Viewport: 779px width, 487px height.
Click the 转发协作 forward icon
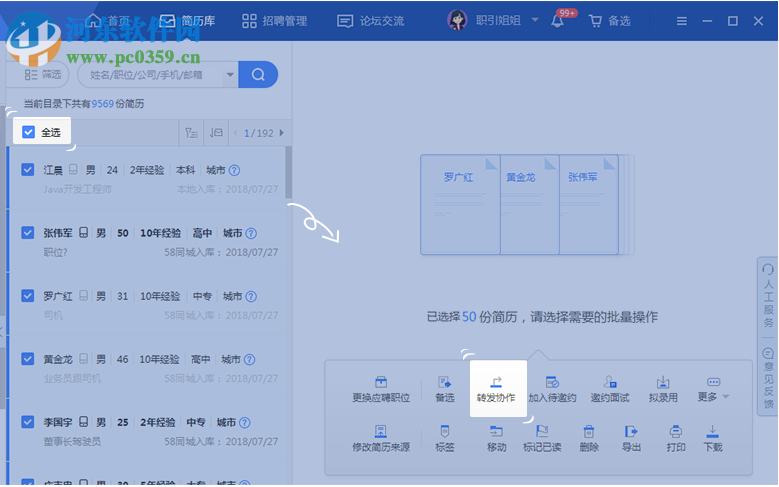496,382
